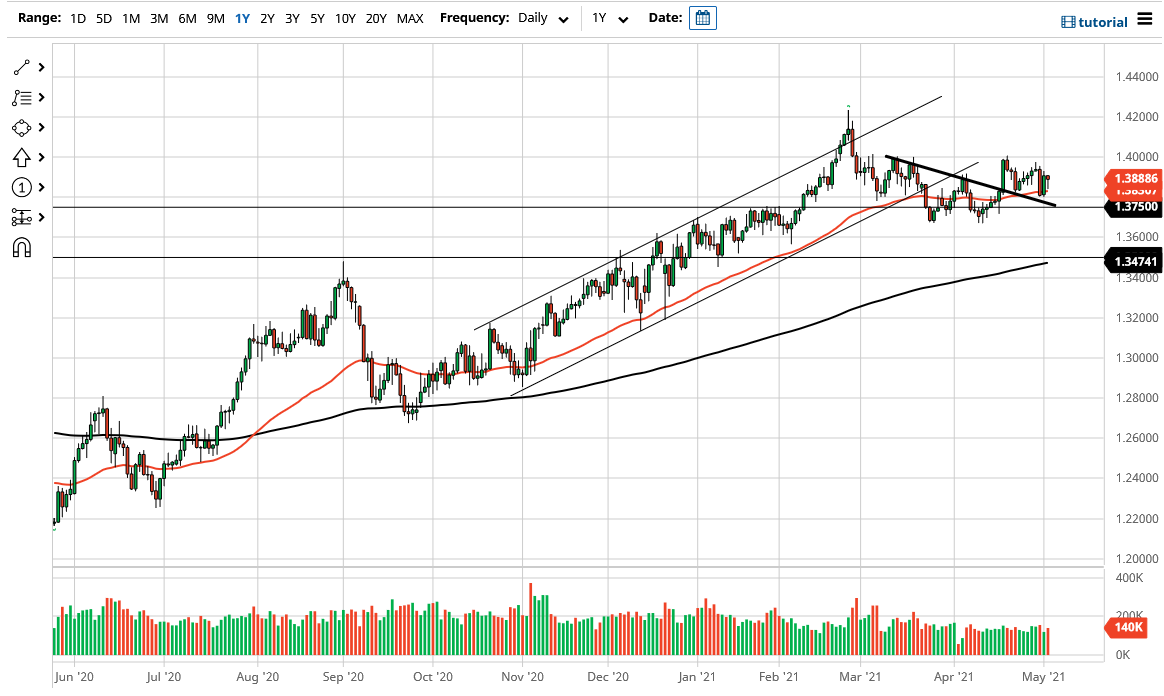Select the arrow marker tool
Image resolution: width=1164 pixels, height=696 pixels.
pyautogui.click(x=22, y=157)
